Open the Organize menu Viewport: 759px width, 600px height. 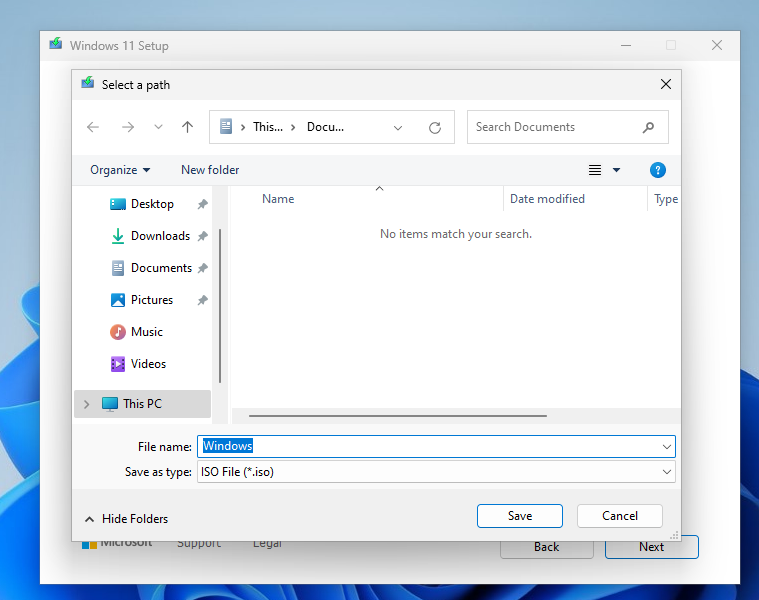[x=120, y=170]
